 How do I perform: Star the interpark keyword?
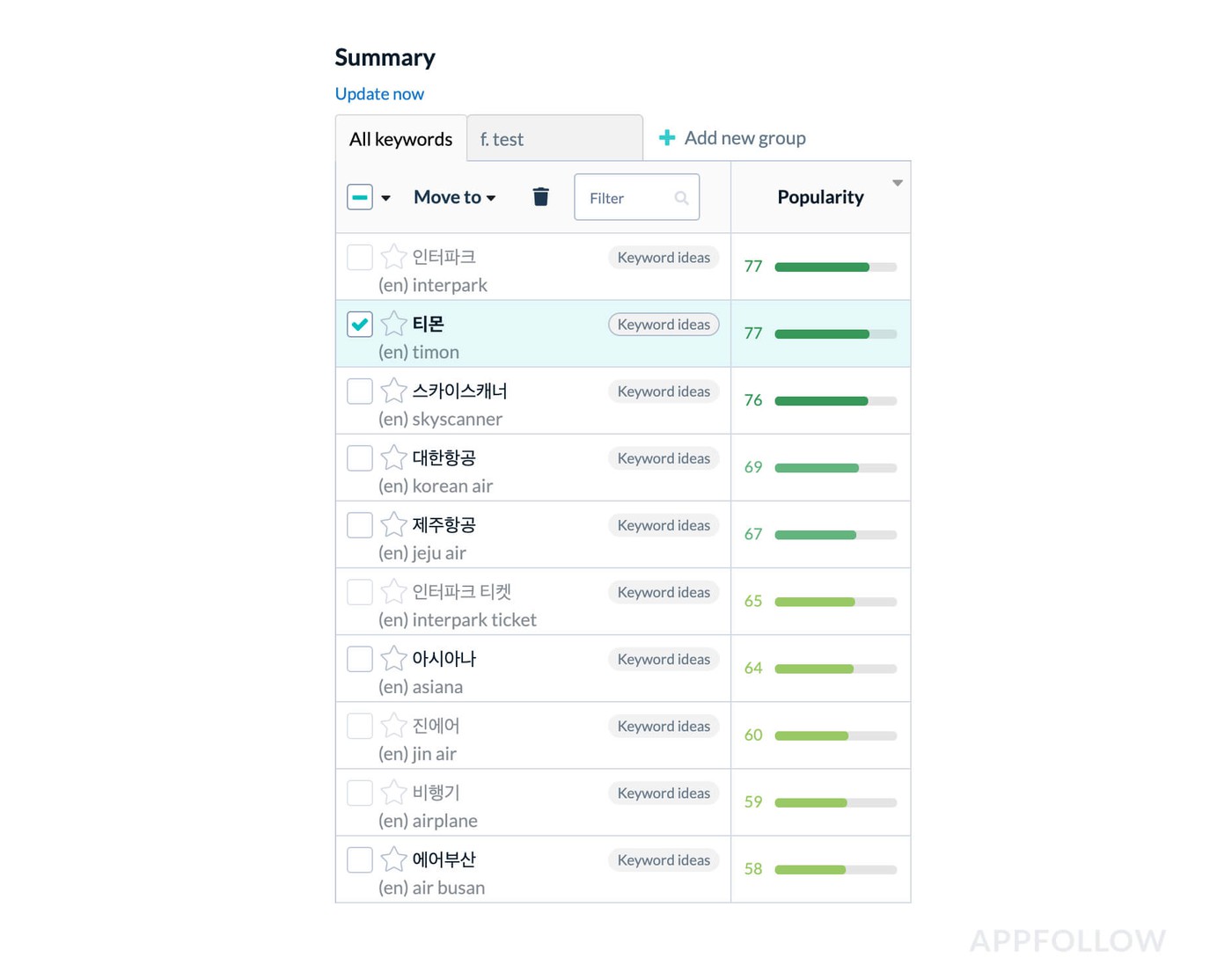(393, 257)
